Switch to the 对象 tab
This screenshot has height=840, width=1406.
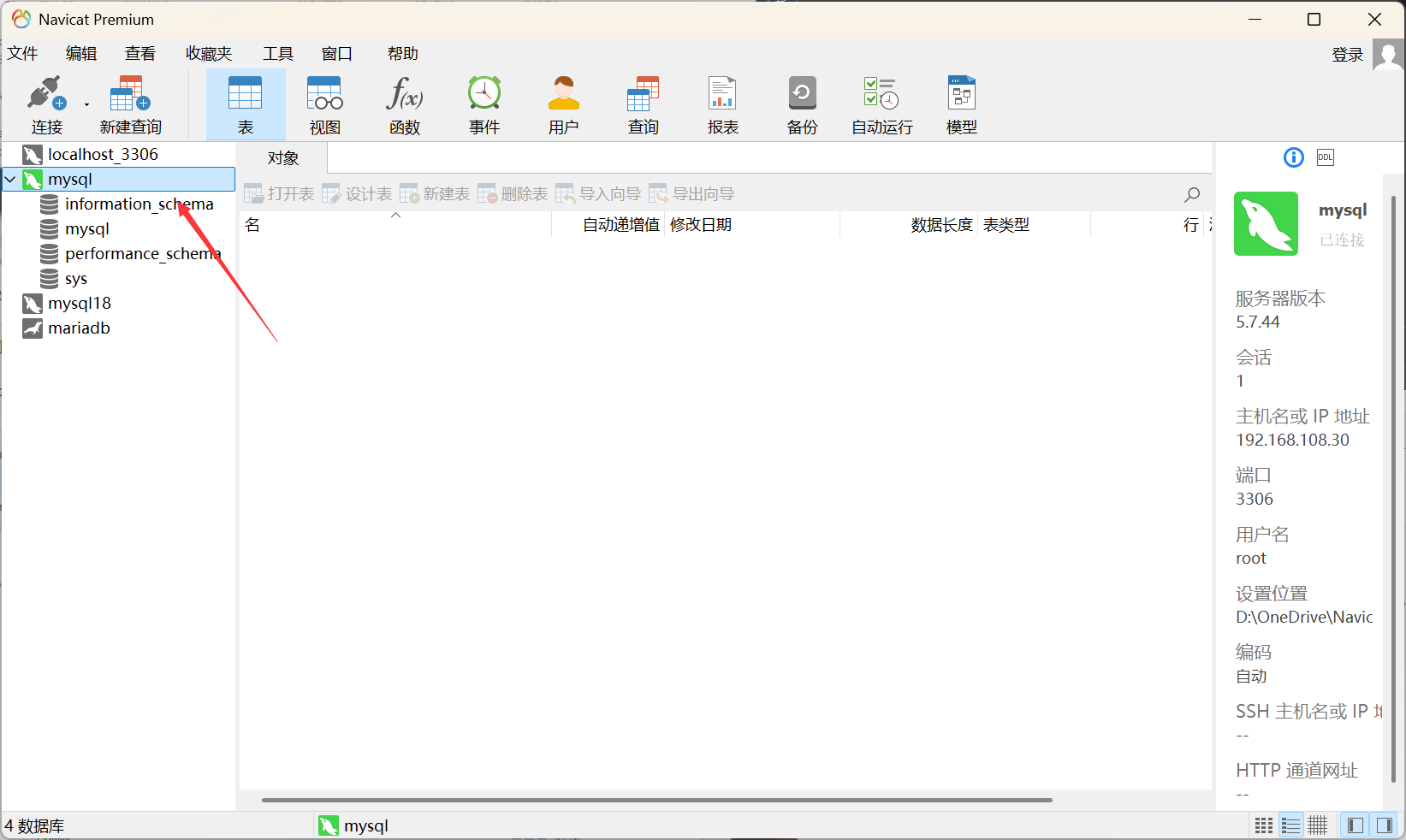pos(283,158)
